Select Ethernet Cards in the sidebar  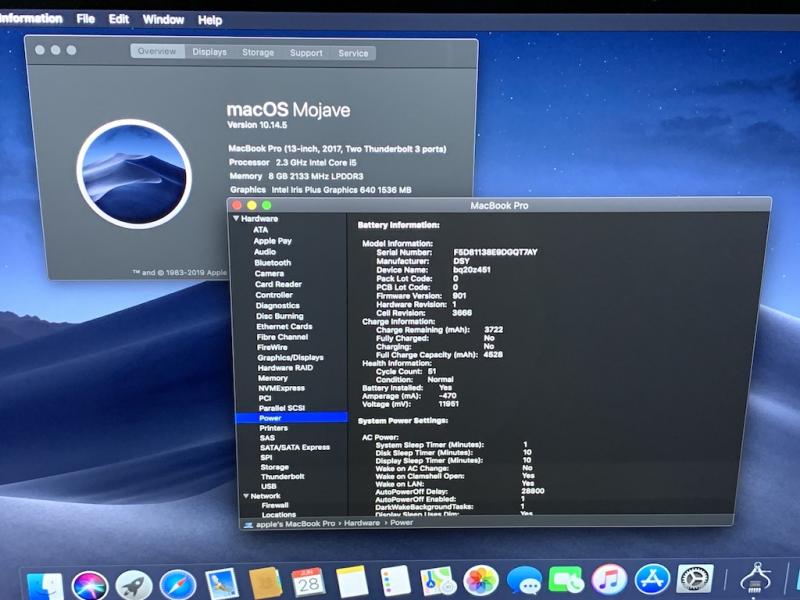(284, 327)
